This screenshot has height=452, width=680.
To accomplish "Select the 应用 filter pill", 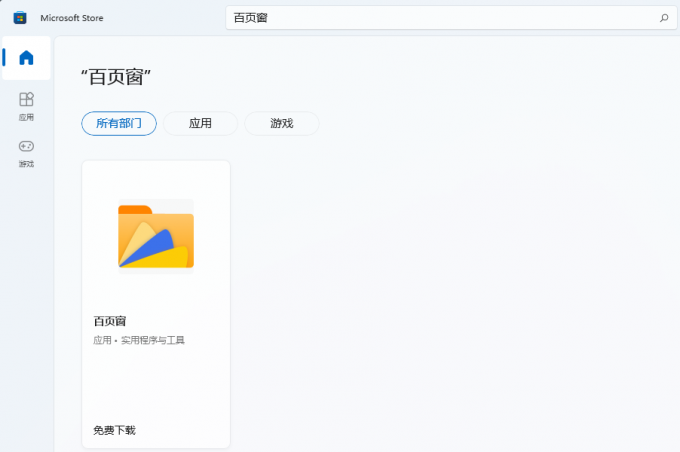I will pos(200,123).
